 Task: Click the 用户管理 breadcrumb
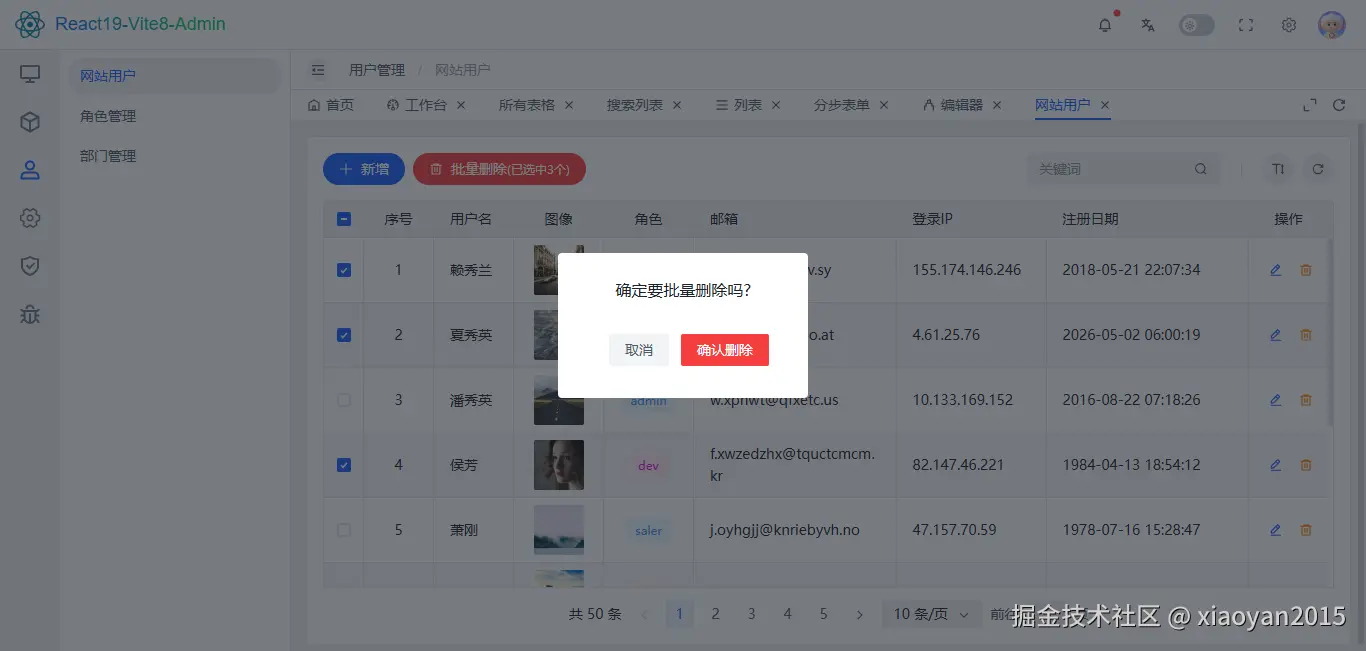377,70
